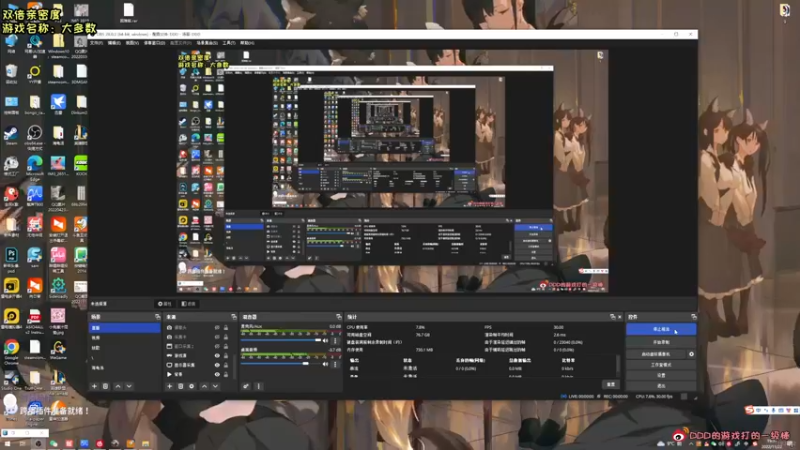Pop out the Audio Mixer dock panel

point(339,317)
